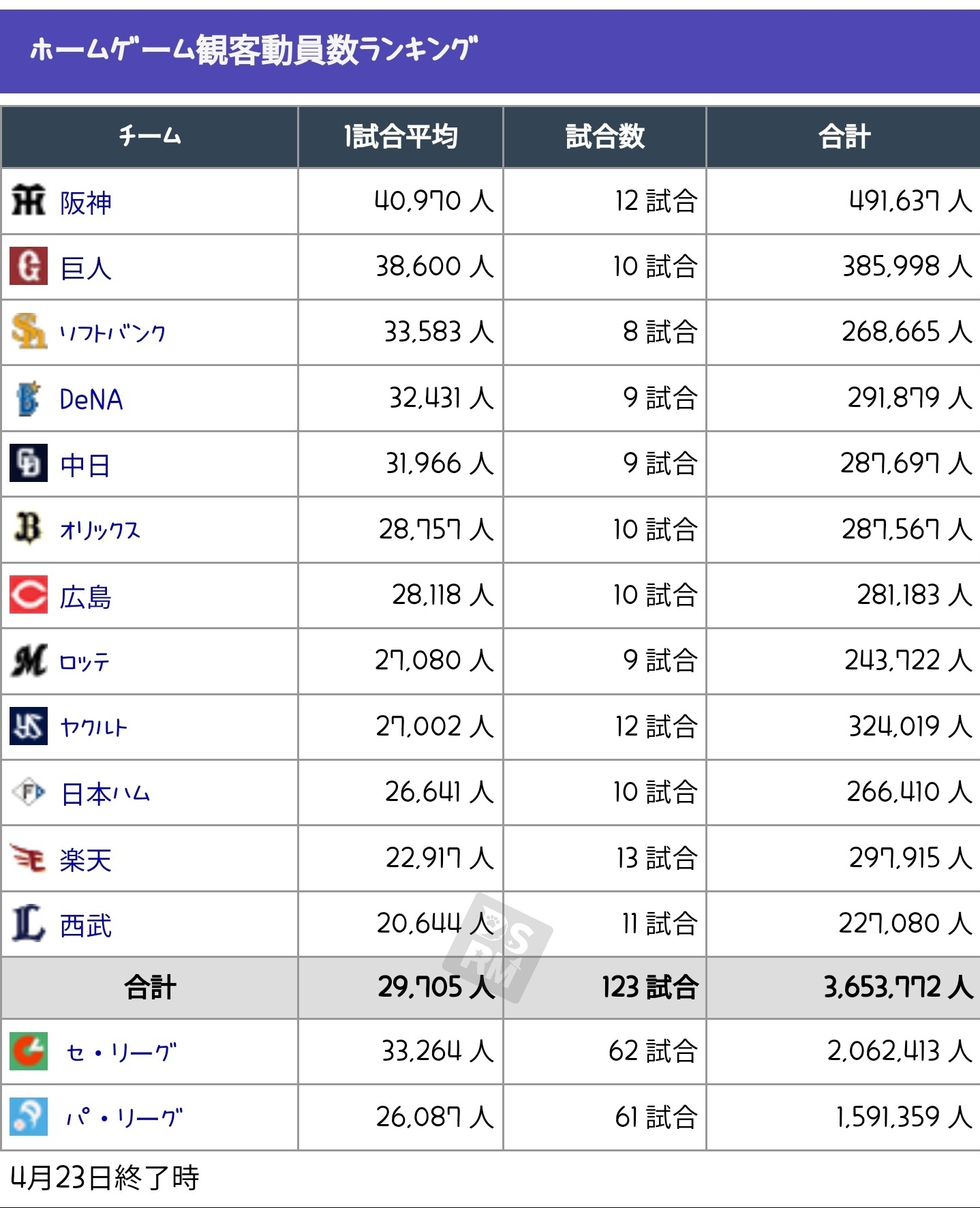
Task: Open the 日本ハム team link
Action: (106, 794)
